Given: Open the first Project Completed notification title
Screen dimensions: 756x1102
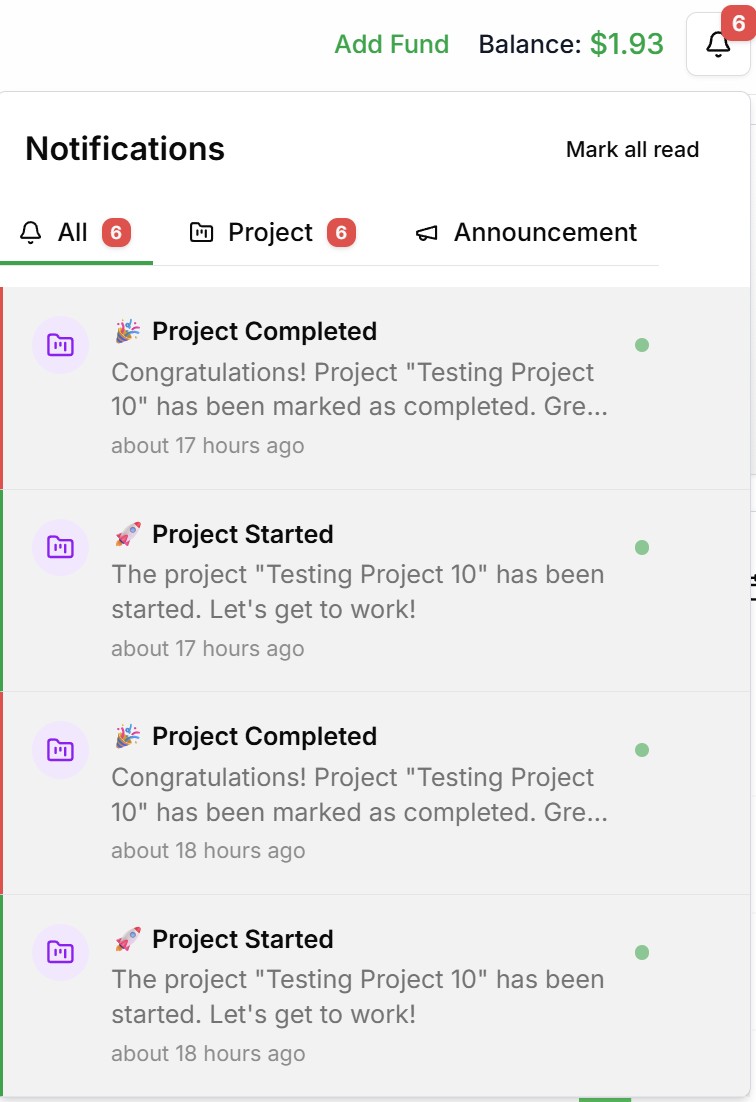Looking at the screenshot, I should pyautogui.click(x=264, y=331).
